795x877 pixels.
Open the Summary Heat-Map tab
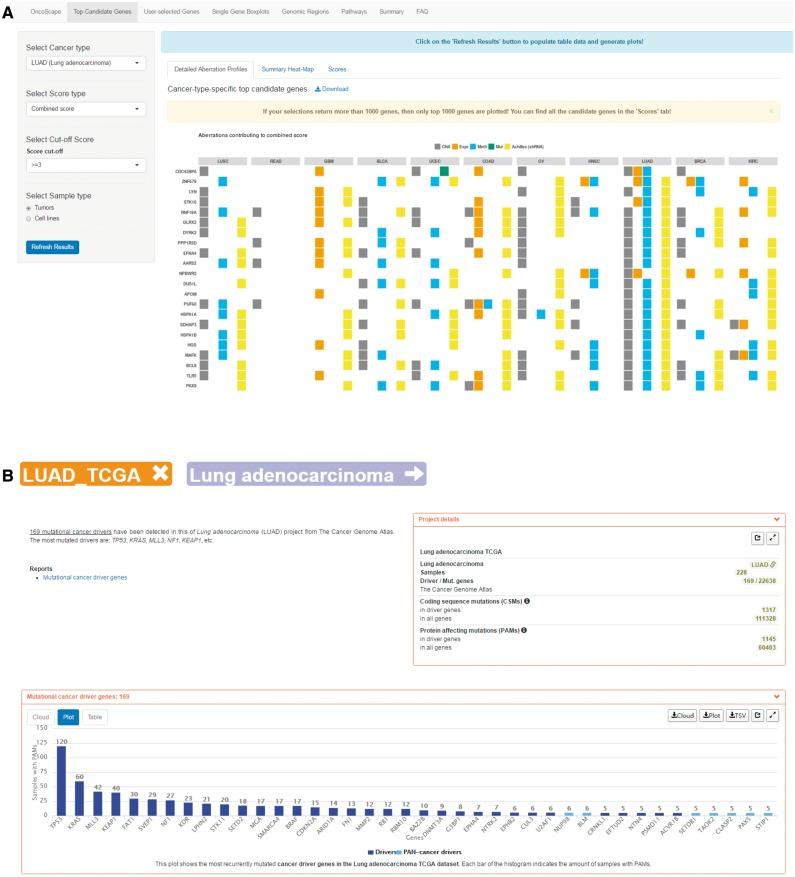(x=288, y=69)
